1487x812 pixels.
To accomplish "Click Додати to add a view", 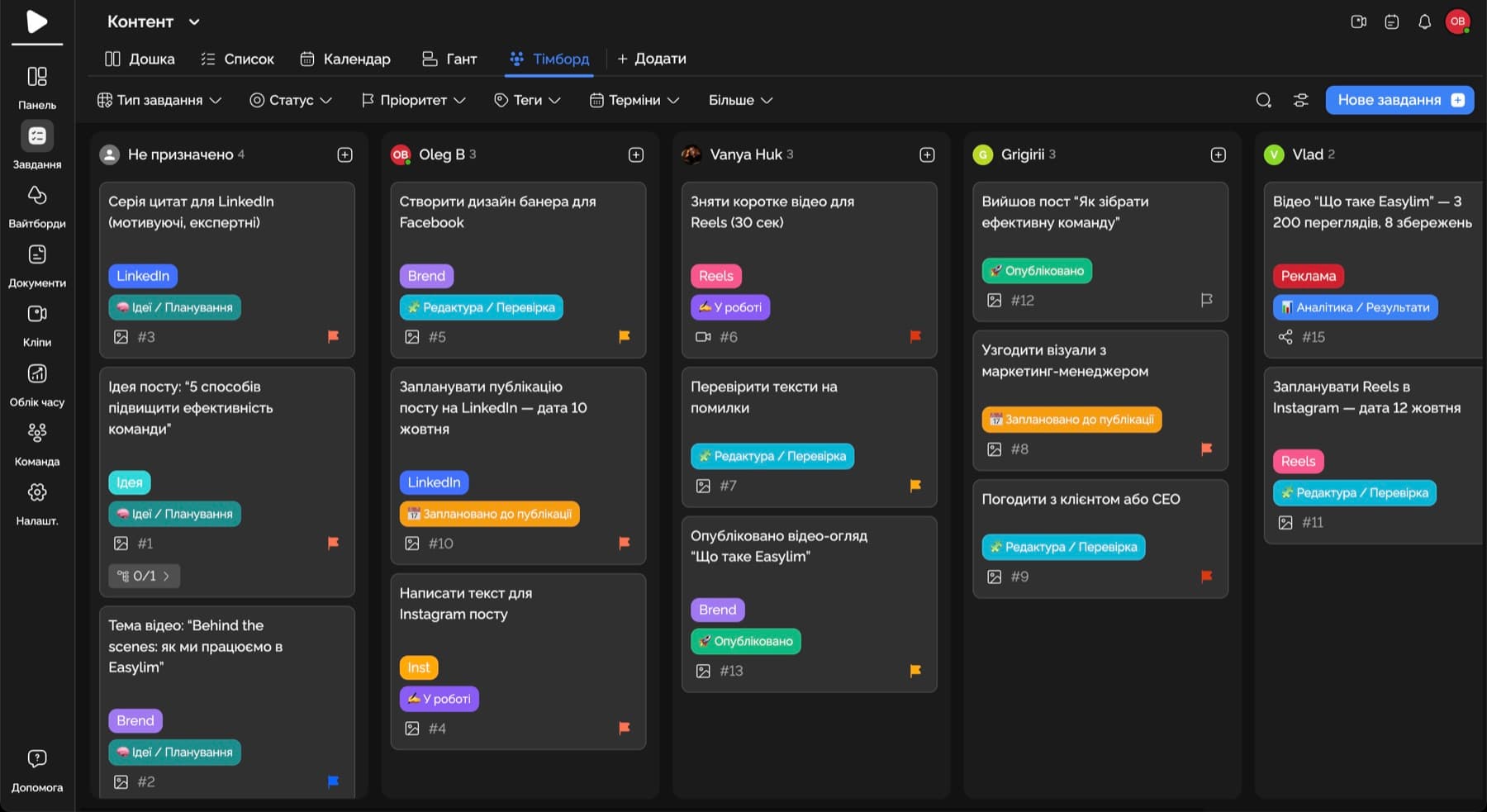I will 652,59.
